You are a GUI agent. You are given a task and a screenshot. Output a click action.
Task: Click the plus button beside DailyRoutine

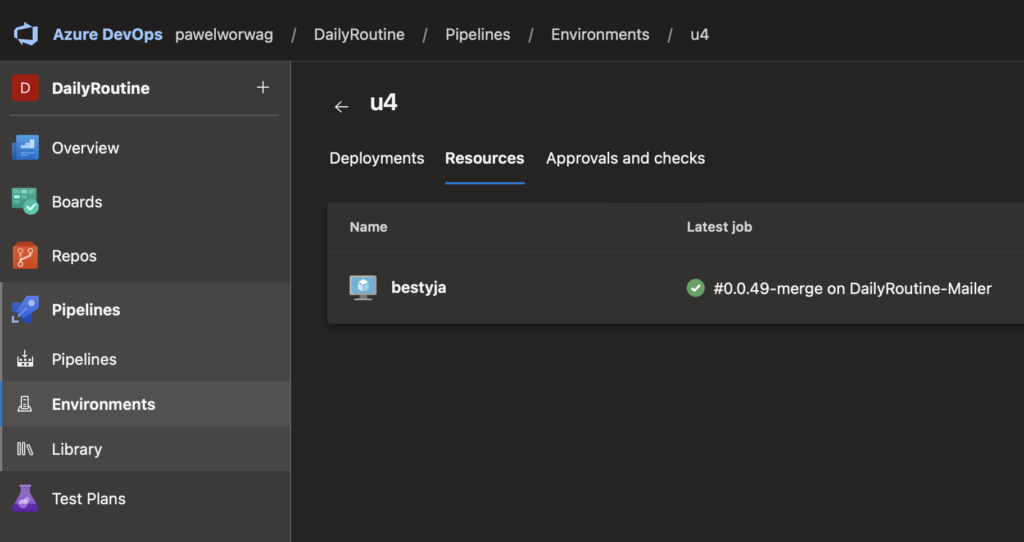coord(263,87)
